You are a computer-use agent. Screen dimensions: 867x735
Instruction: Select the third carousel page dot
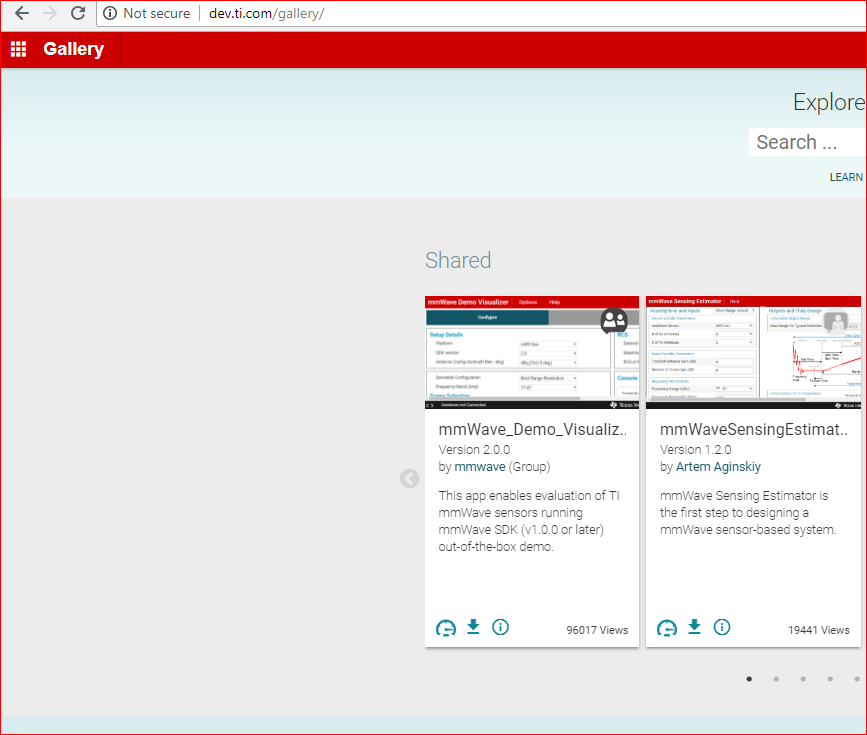click(x=803, y=679)
